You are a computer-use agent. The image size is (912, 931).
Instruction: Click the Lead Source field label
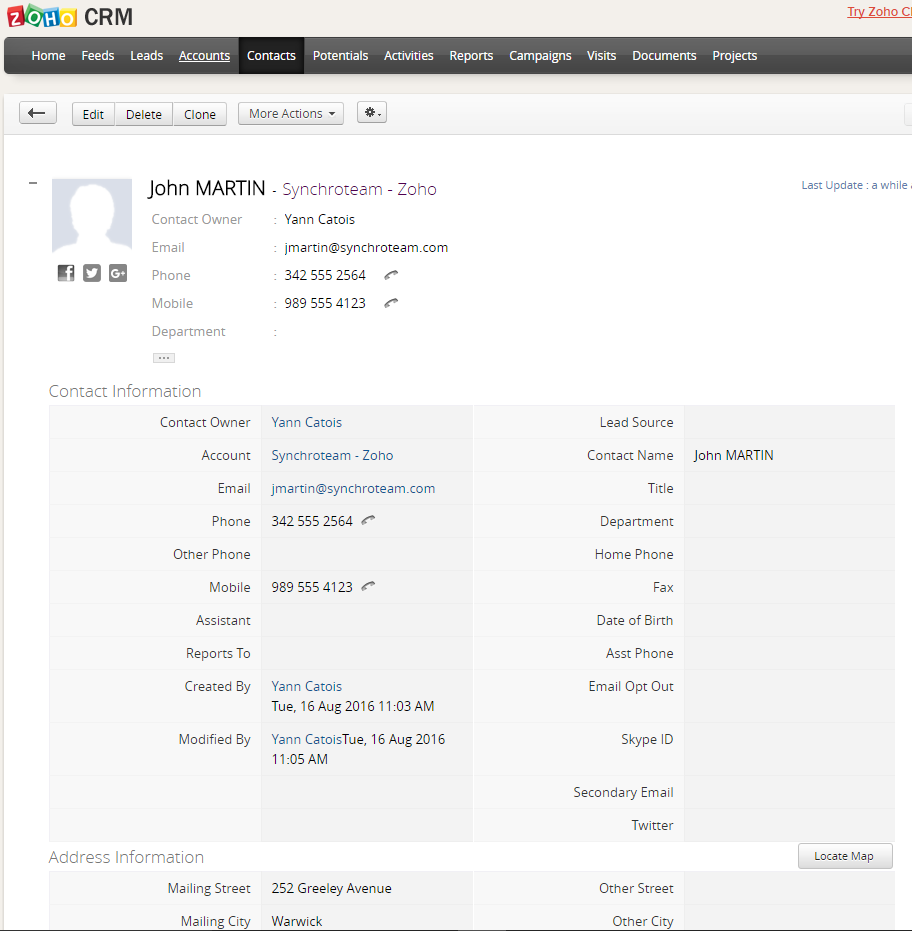pyautogui.click(x=636, y=422)
